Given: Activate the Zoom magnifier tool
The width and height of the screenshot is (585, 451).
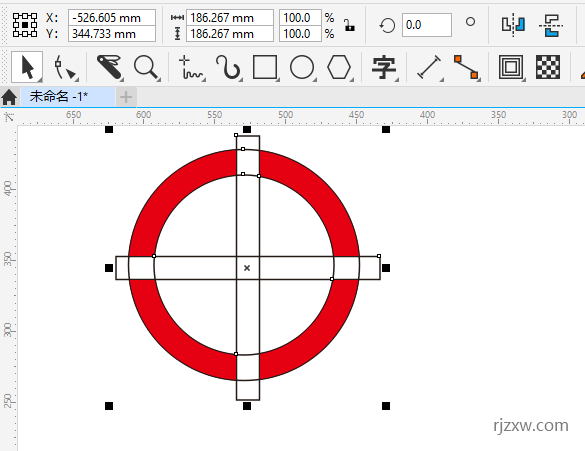Looking at the screenshot, I should pos(146,67).
